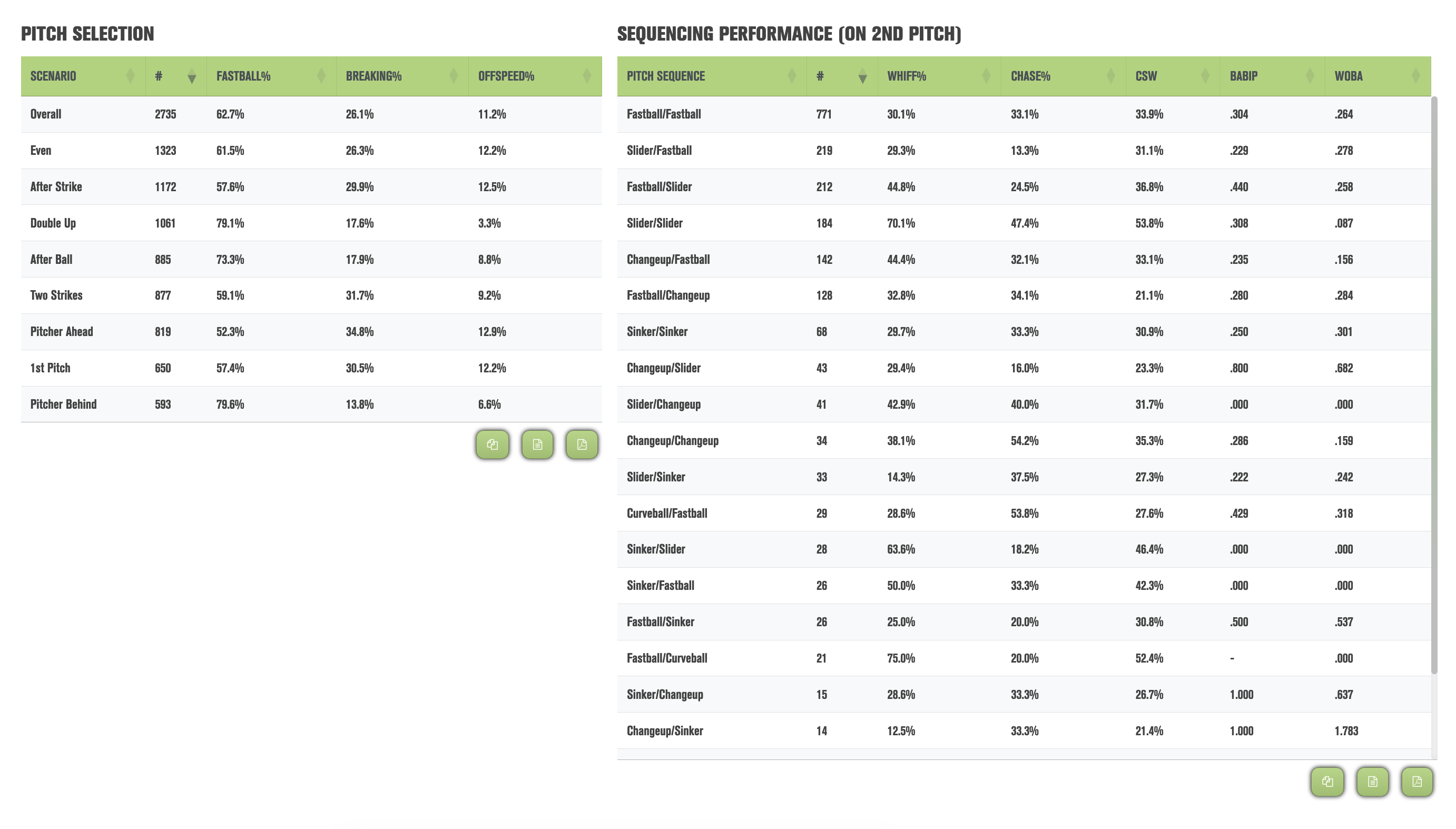Image resolution: width=1456 pixels, height=829 pixels.
Task: Select the Slider/Slider sequence row
Action: (1024, 223)
